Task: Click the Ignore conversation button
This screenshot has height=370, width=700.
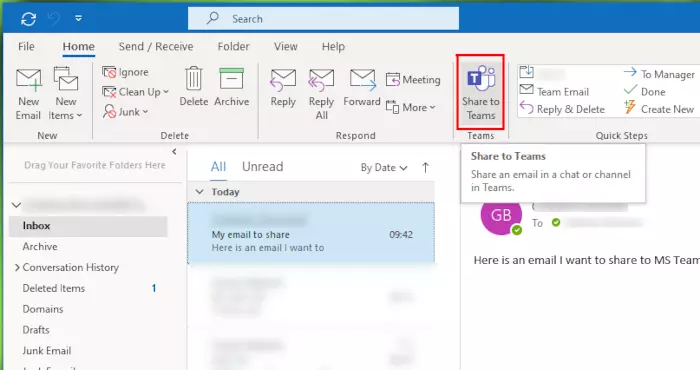Action: pyautogui.click(x=125, y=72)
